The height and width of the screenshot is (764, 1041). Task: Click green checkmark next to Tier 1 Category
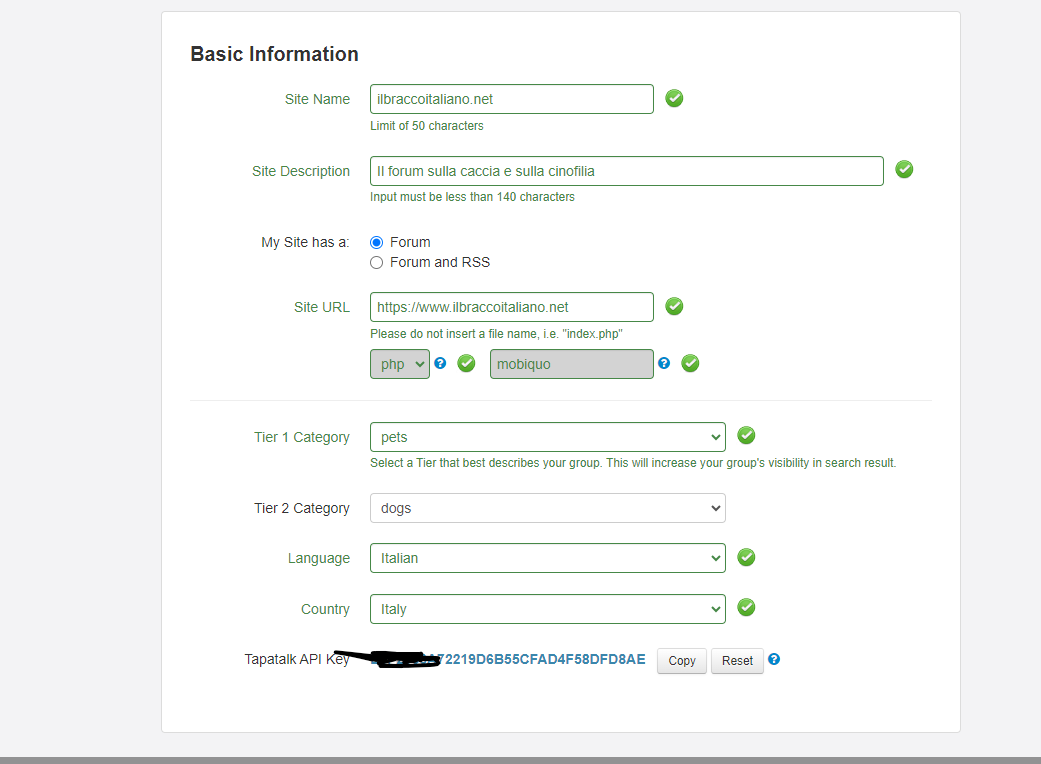(x=746, y=436)
